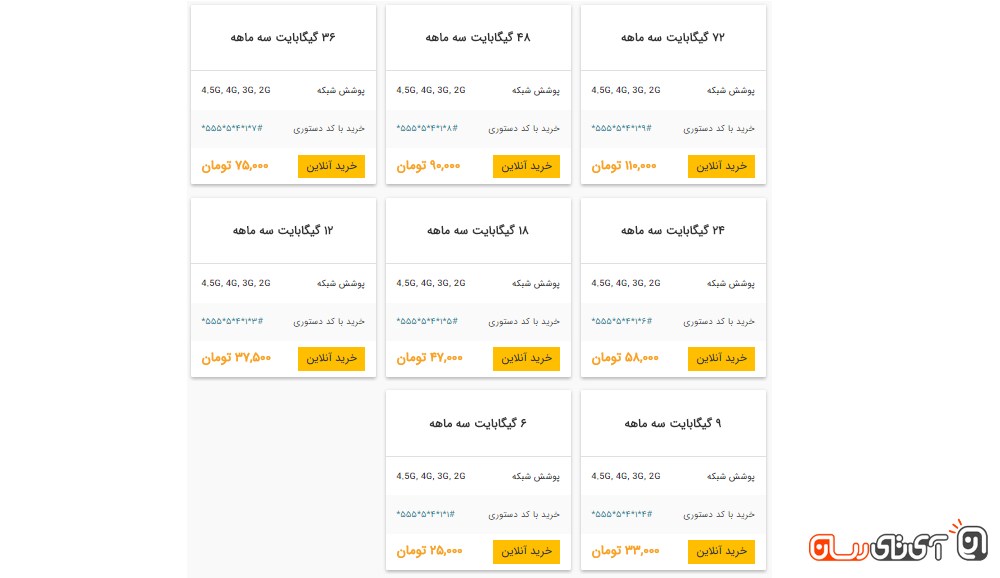Buy the 72 GB three-month package online
Viewport: 1000px width, 578px height.
click(721, 166)
